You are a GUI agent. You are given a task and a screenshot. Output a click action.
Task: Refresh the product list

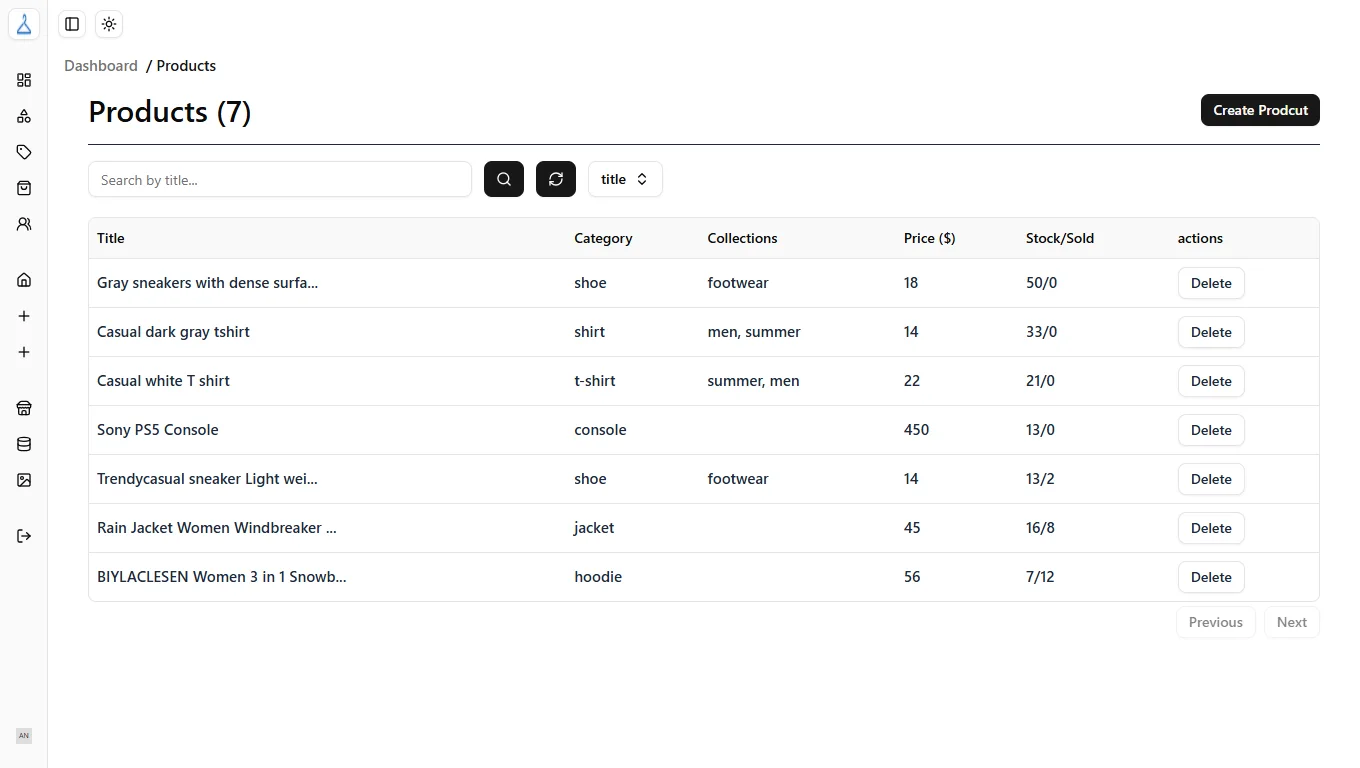pyautogui.click(x=556, y=179)
